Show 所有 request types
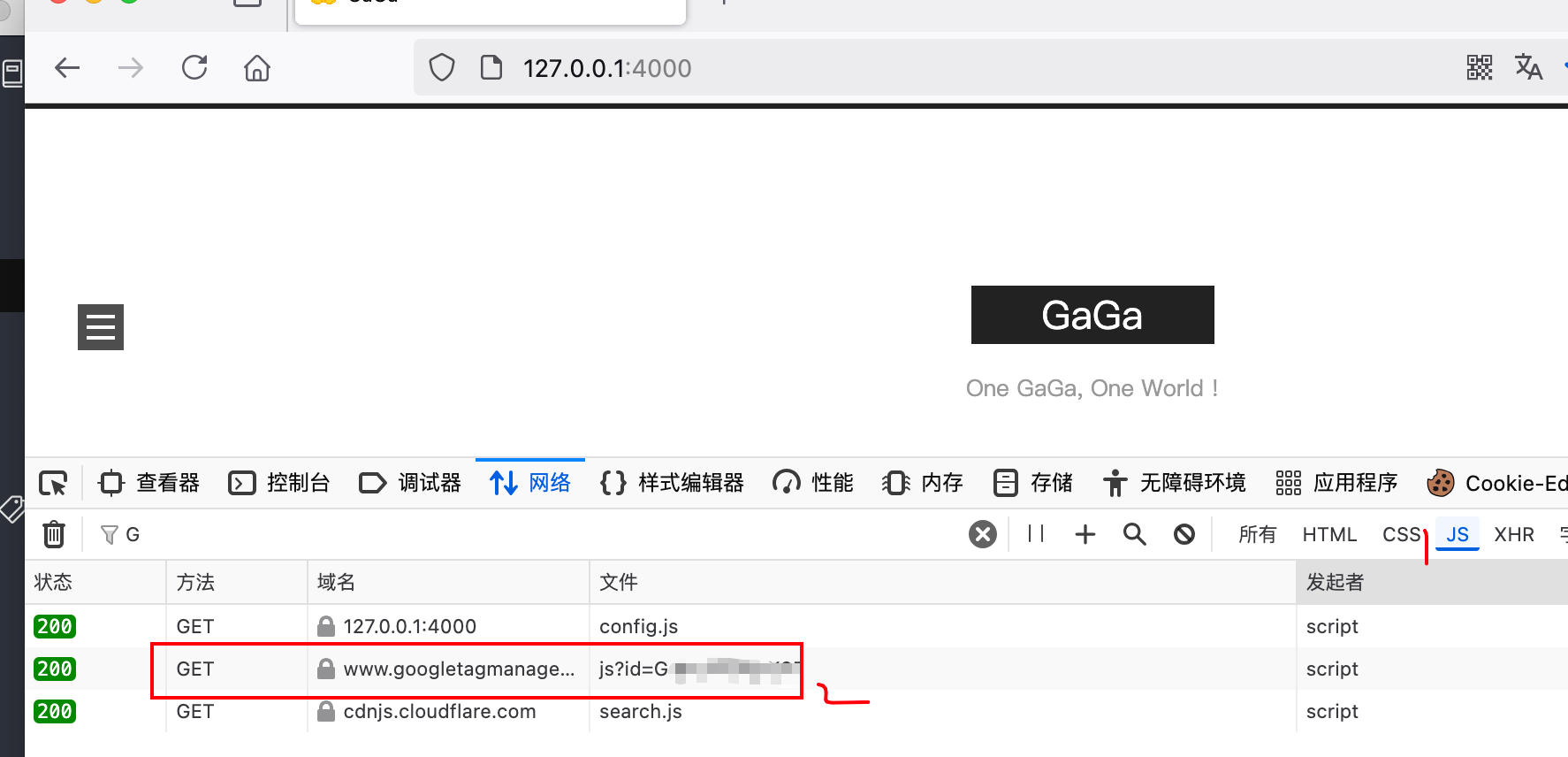Image resolution: width=1568 pixels, height=757 pixels. tap(1257, 534)
